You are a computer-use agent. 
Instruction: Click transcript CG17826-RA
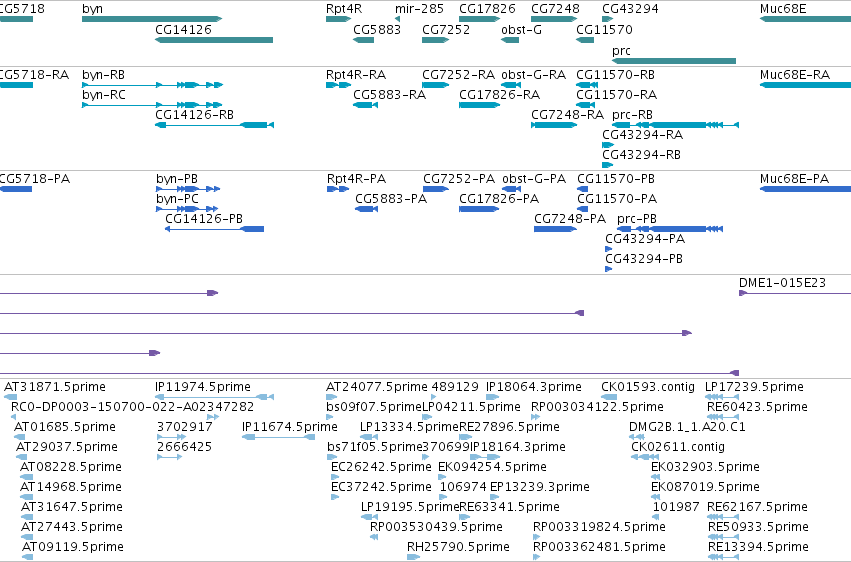coord(479,105)
